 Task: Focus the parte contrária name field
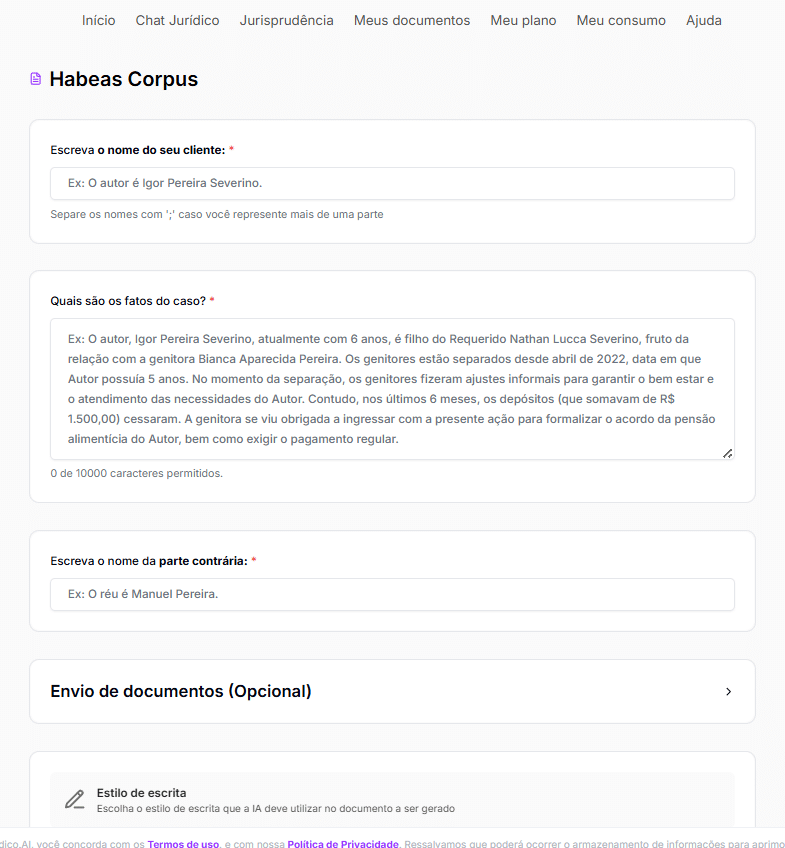tap(392, 594)
